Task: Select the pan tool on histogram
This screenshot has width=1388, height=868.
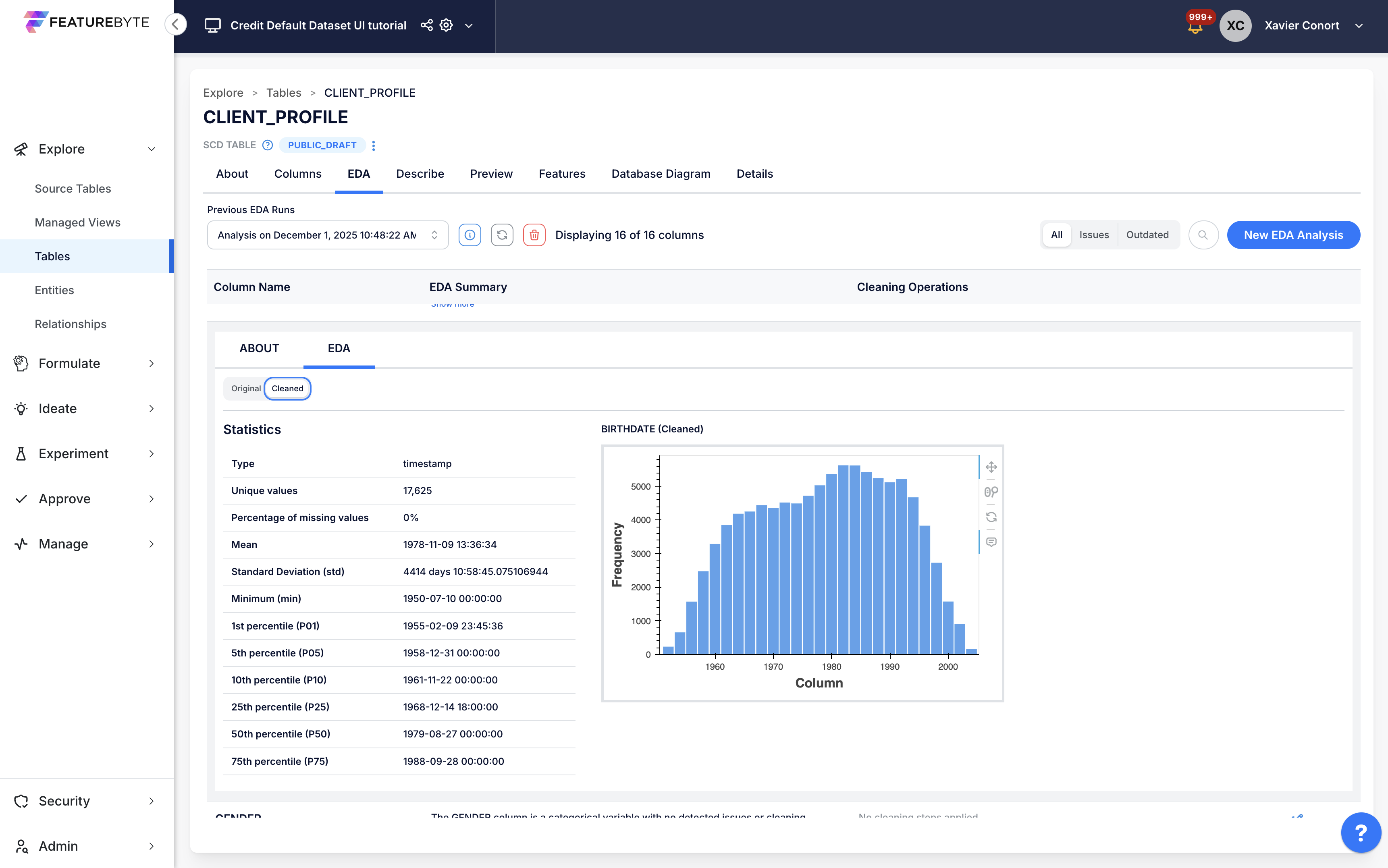Action: click(x=991, y=467)
